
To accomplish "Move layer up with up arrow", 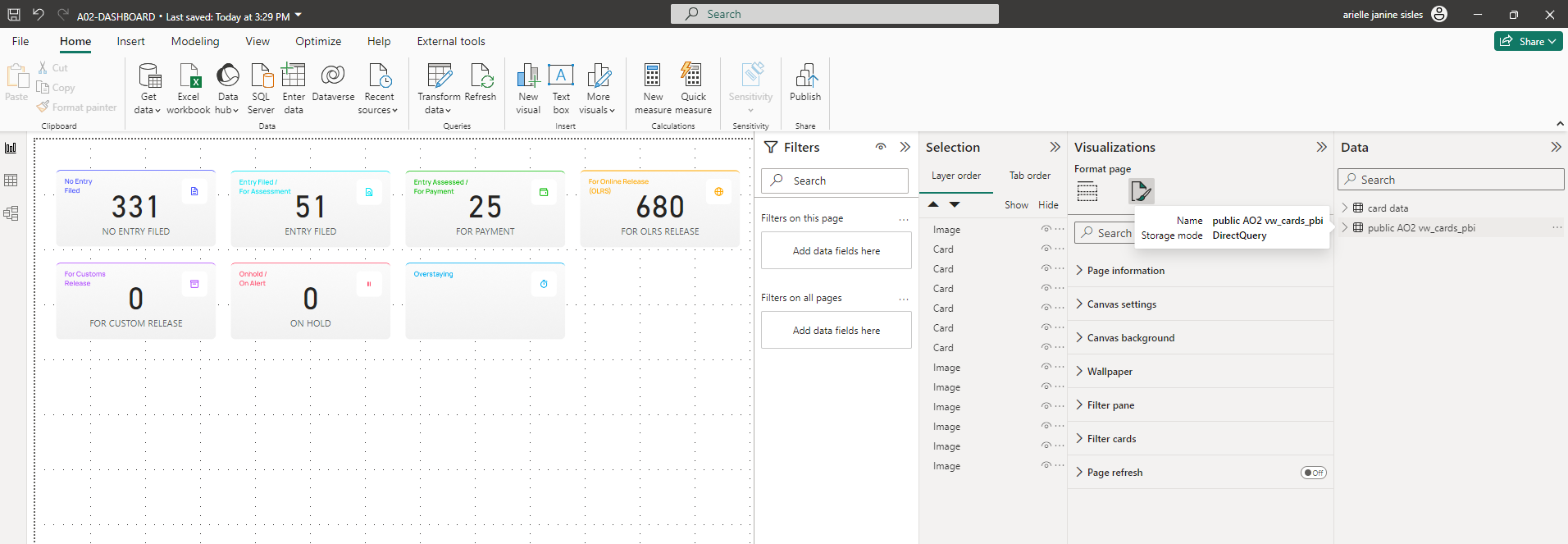I will tap(933, 204).
